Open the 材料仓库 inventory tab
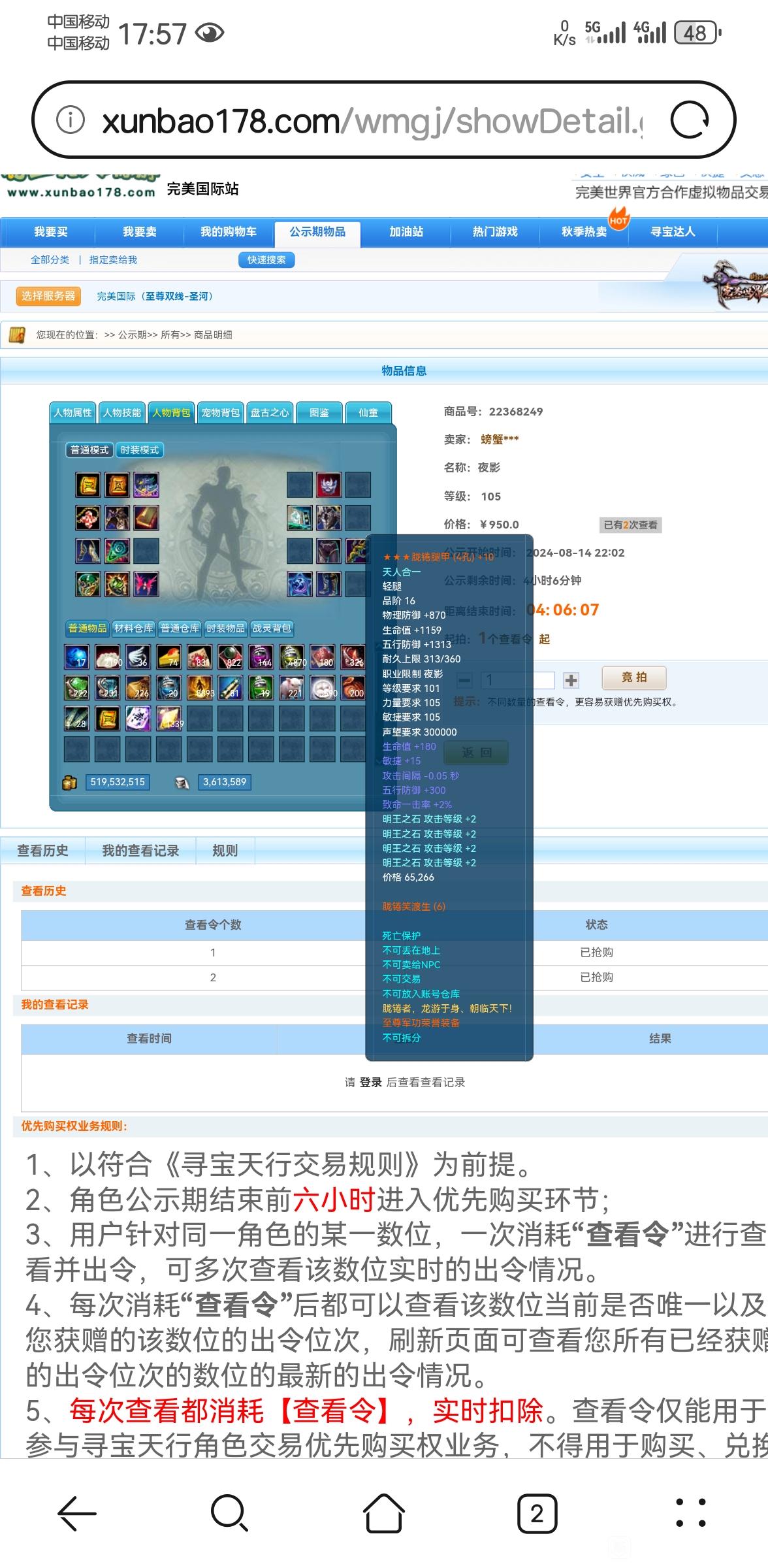This screenshot has height=1568, width=768. click(134, 629)
